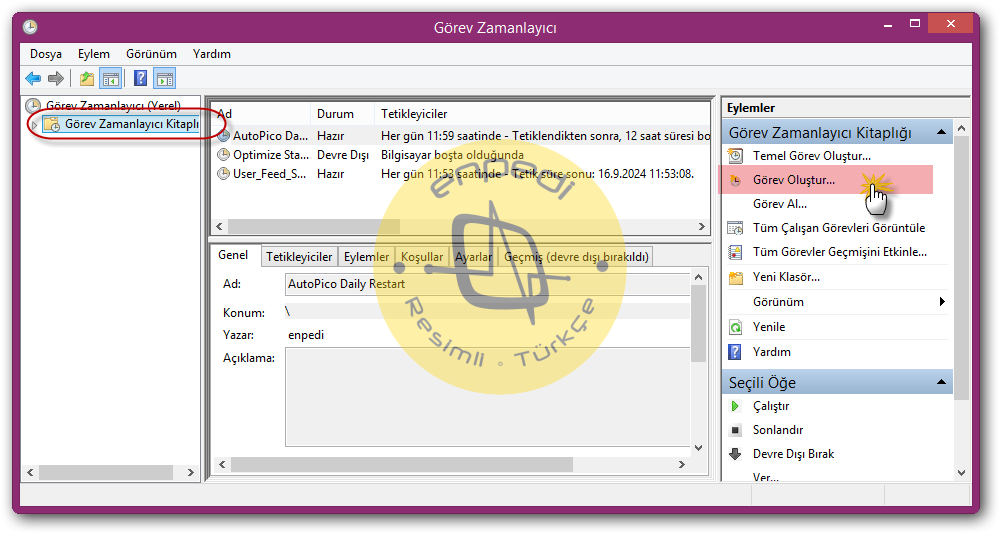Collapse the Görev Zamanlayıcı Kitaplığı actions section
This screenshot has width=1000, height=534.
coord(941,132)
